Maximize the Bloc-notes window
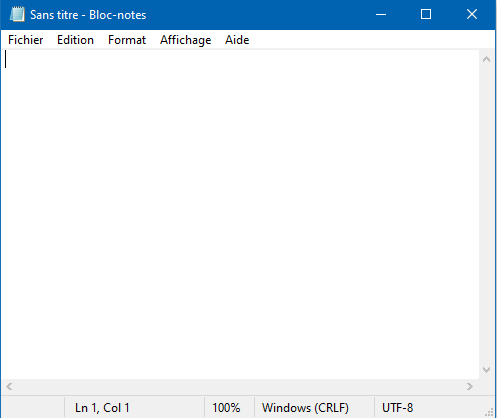 click(x=426, y=15)
